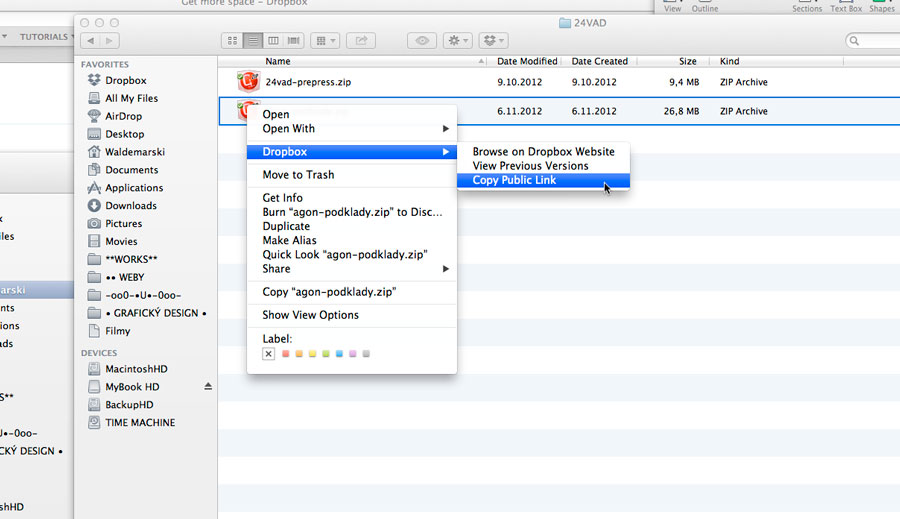The width and height of the screenshot is (900, 519).
Task: Apply the green label color
Action: (x=325, y=354)
